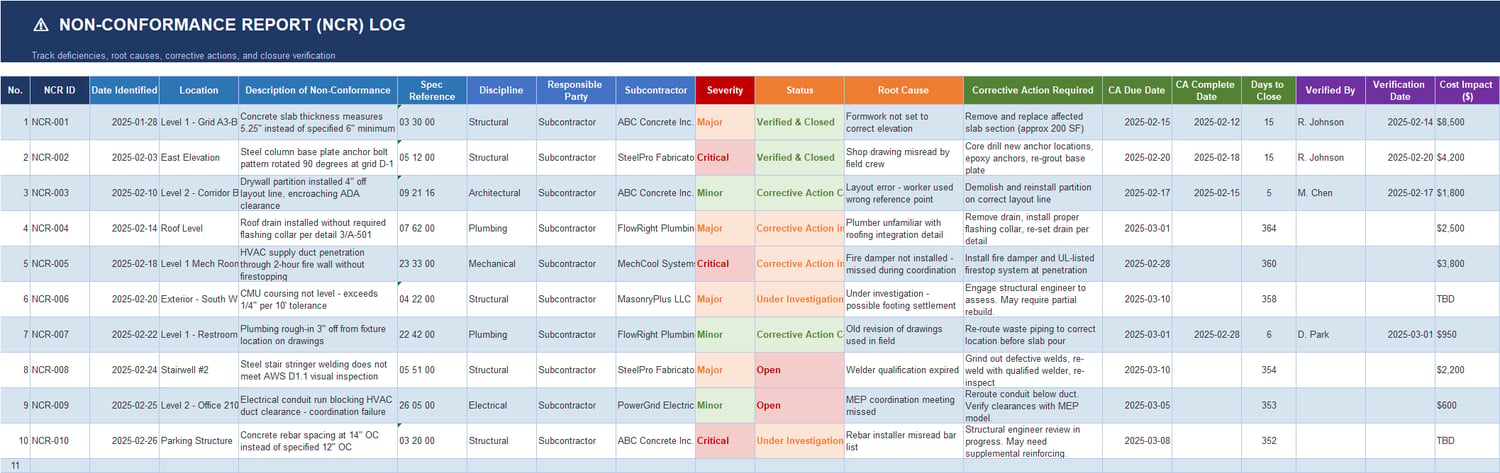Click the 'Electrical' discipline cell

click(x=501, y=406)
